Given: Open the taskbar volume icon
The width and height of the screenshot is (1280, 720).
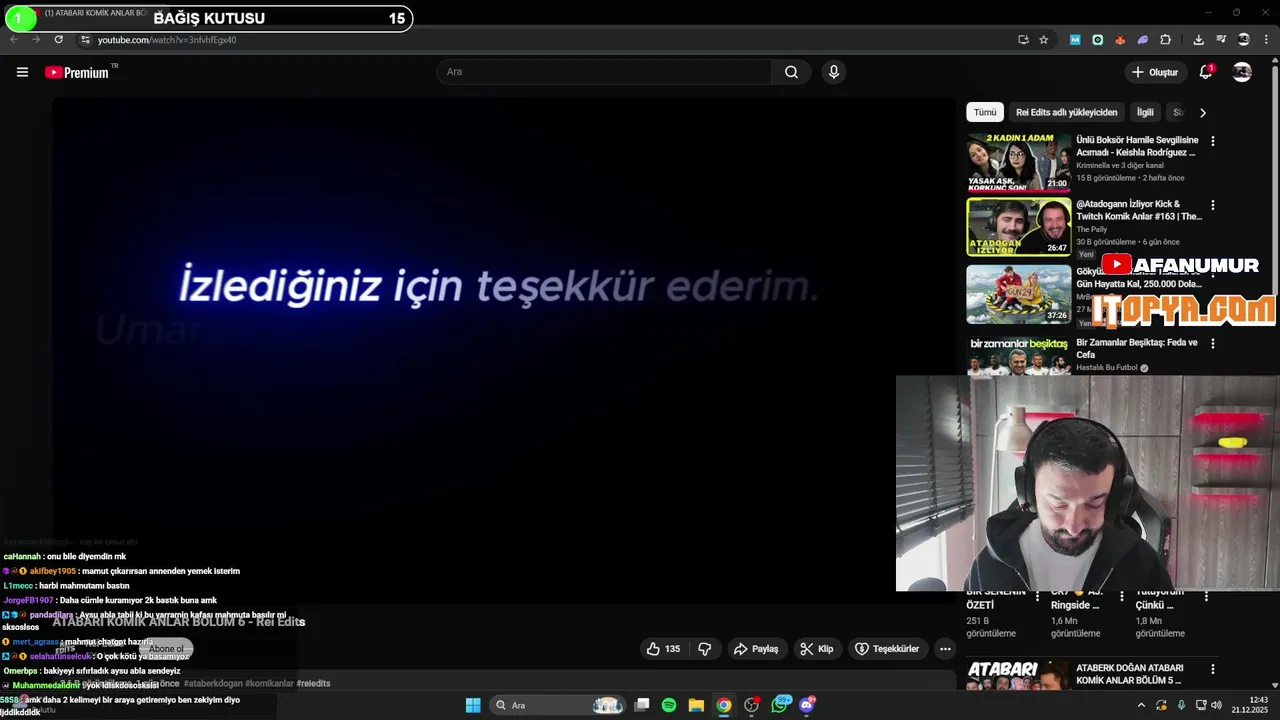Looking at the screenshot, I should click(x=1214, y=705).
